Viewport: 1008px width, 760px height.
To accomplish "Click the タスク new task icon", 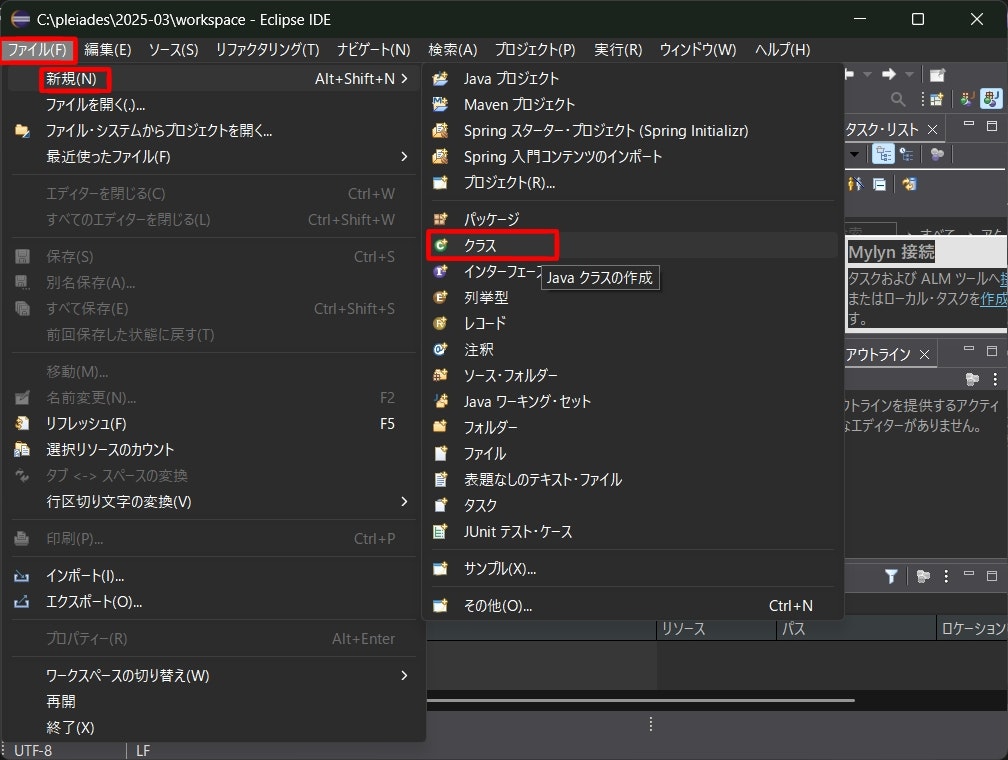I will point(440,505).
